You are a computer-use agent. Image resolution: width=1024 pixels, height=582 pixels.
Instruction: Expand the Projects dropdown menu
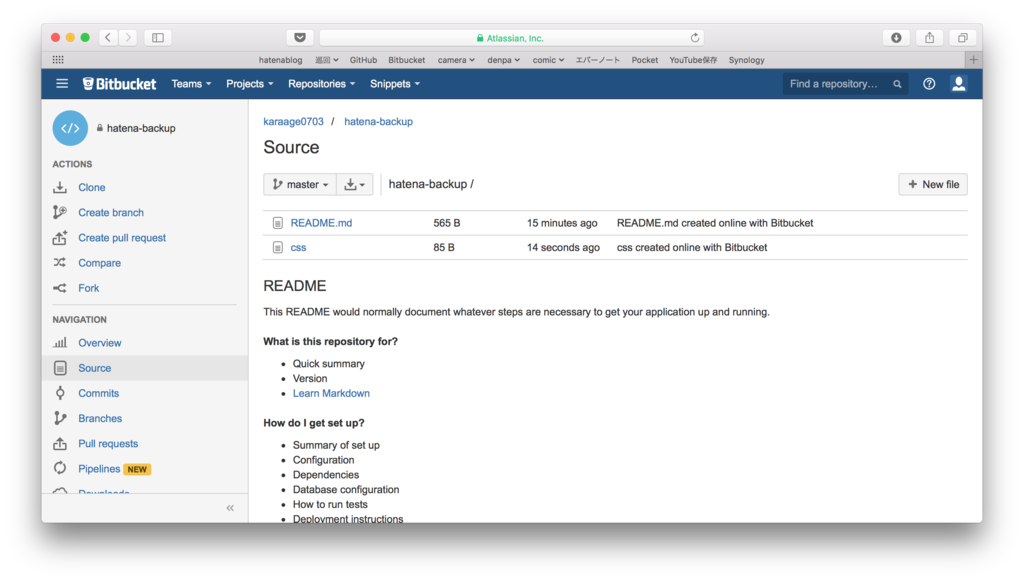[x=249, y=84]
